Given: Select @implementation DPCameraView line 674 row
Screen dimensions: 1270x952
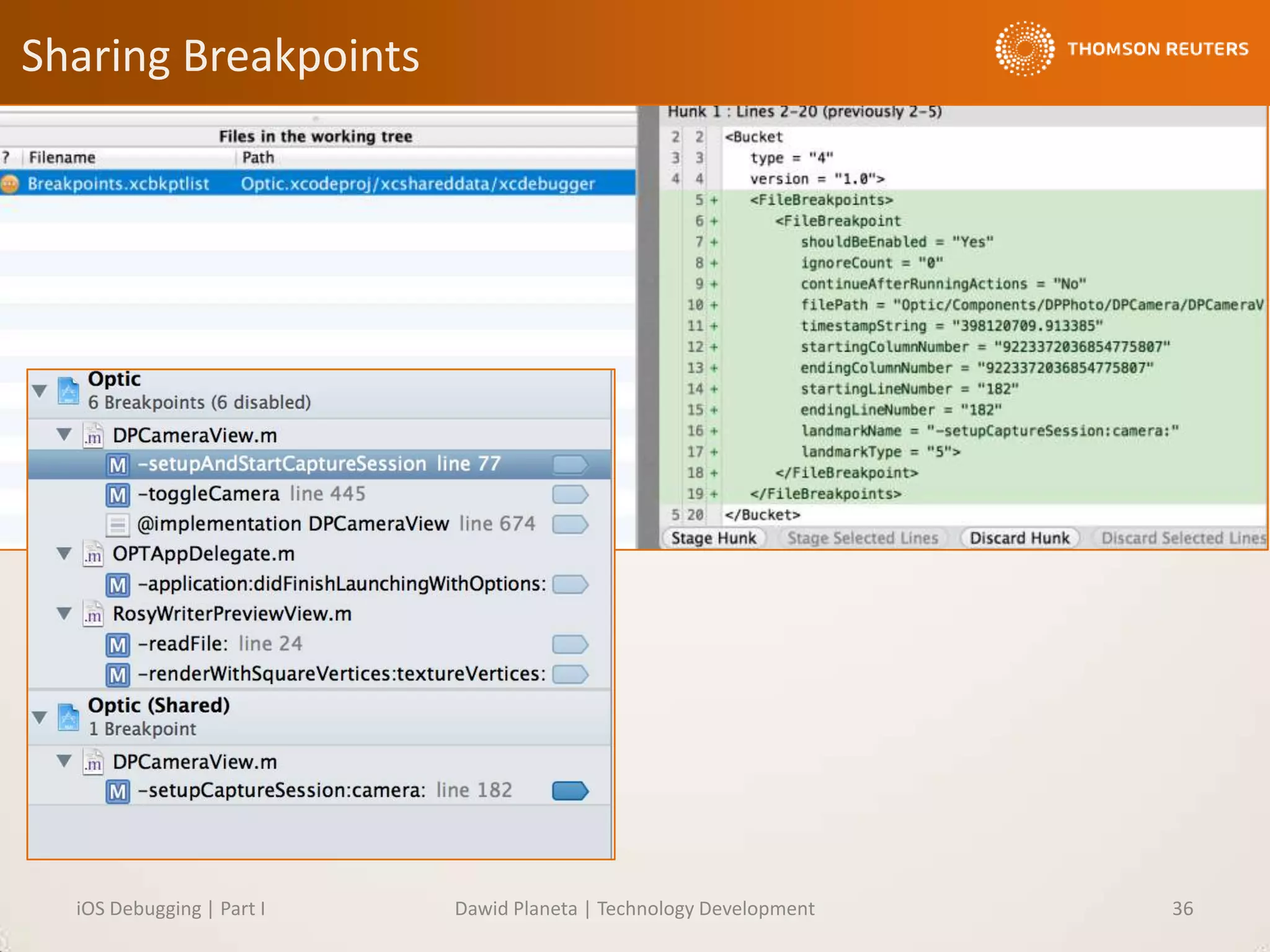Looking at the screenshot, I should [x=319, y=524].
